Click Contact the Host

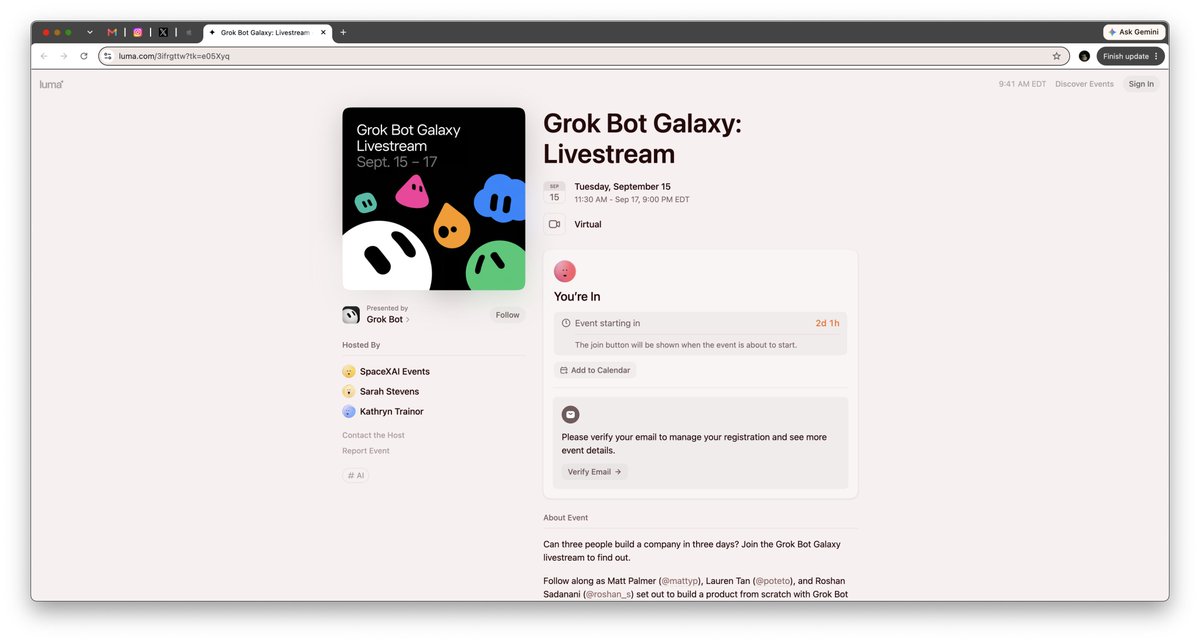[373, 435]
